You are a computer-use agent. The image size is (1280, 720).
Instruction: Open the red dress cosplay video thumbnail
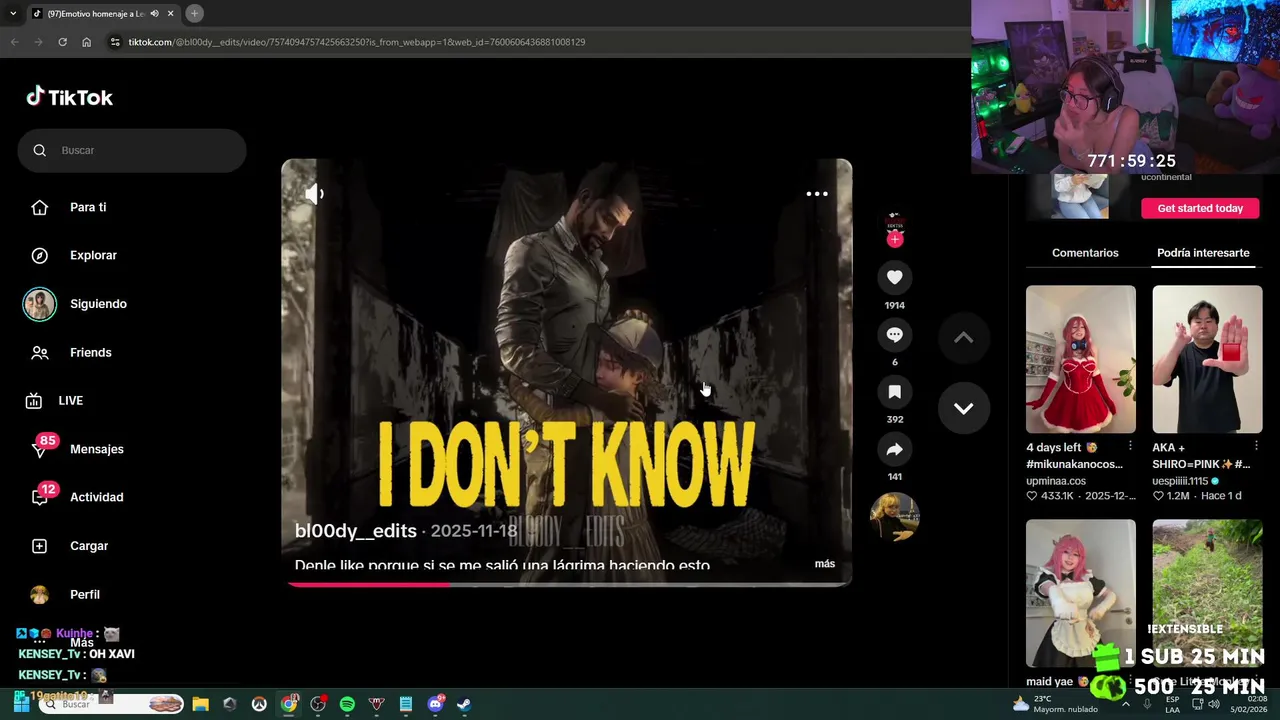click(x=1081, y=359)
